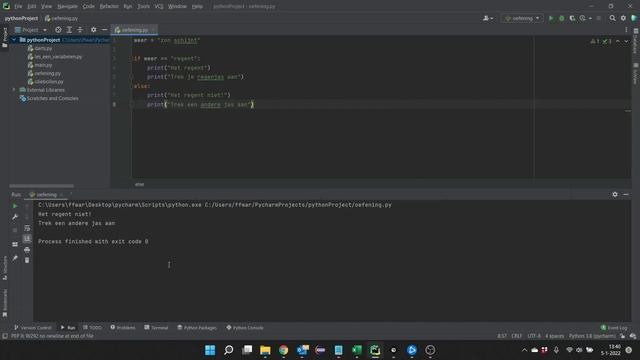The image size is (640, 360).
Task: Open the TODO tool window button
Action: click(92, 328)
